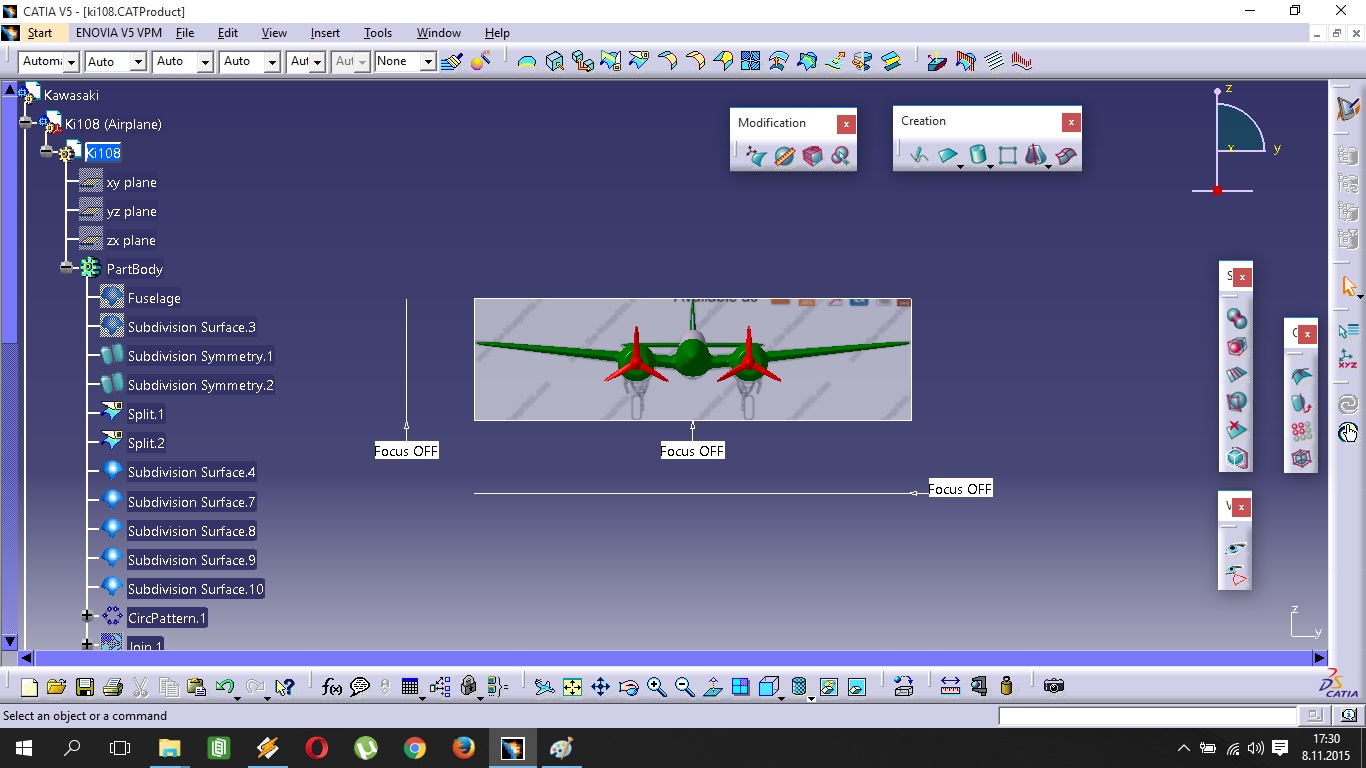The image size is (1366, 768).
Task: Open the Tools menu
Action: point(378,33)
